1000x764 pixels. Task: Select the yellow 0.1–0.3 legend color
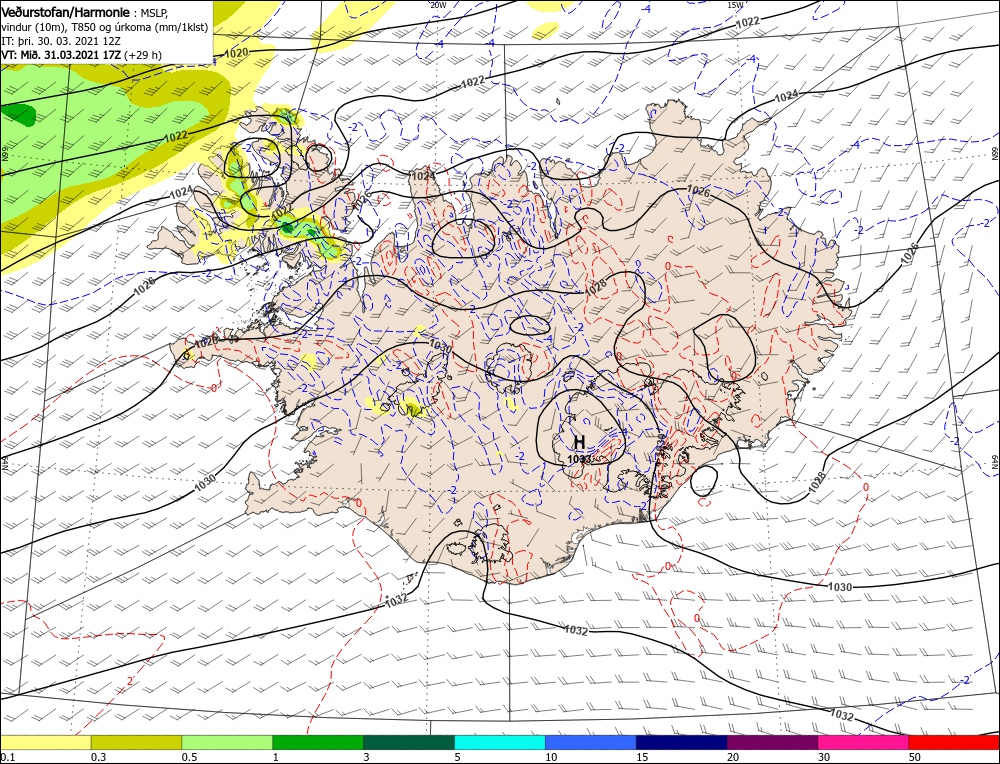pos(45,742)
